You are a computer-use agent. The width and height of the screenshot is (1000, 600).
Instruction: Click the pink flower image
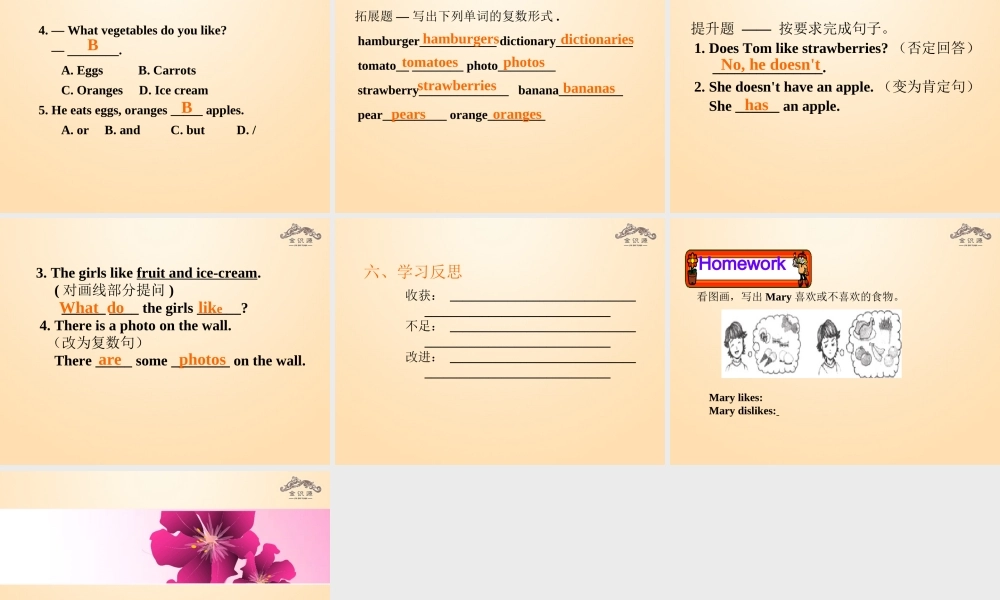[230, 546]
